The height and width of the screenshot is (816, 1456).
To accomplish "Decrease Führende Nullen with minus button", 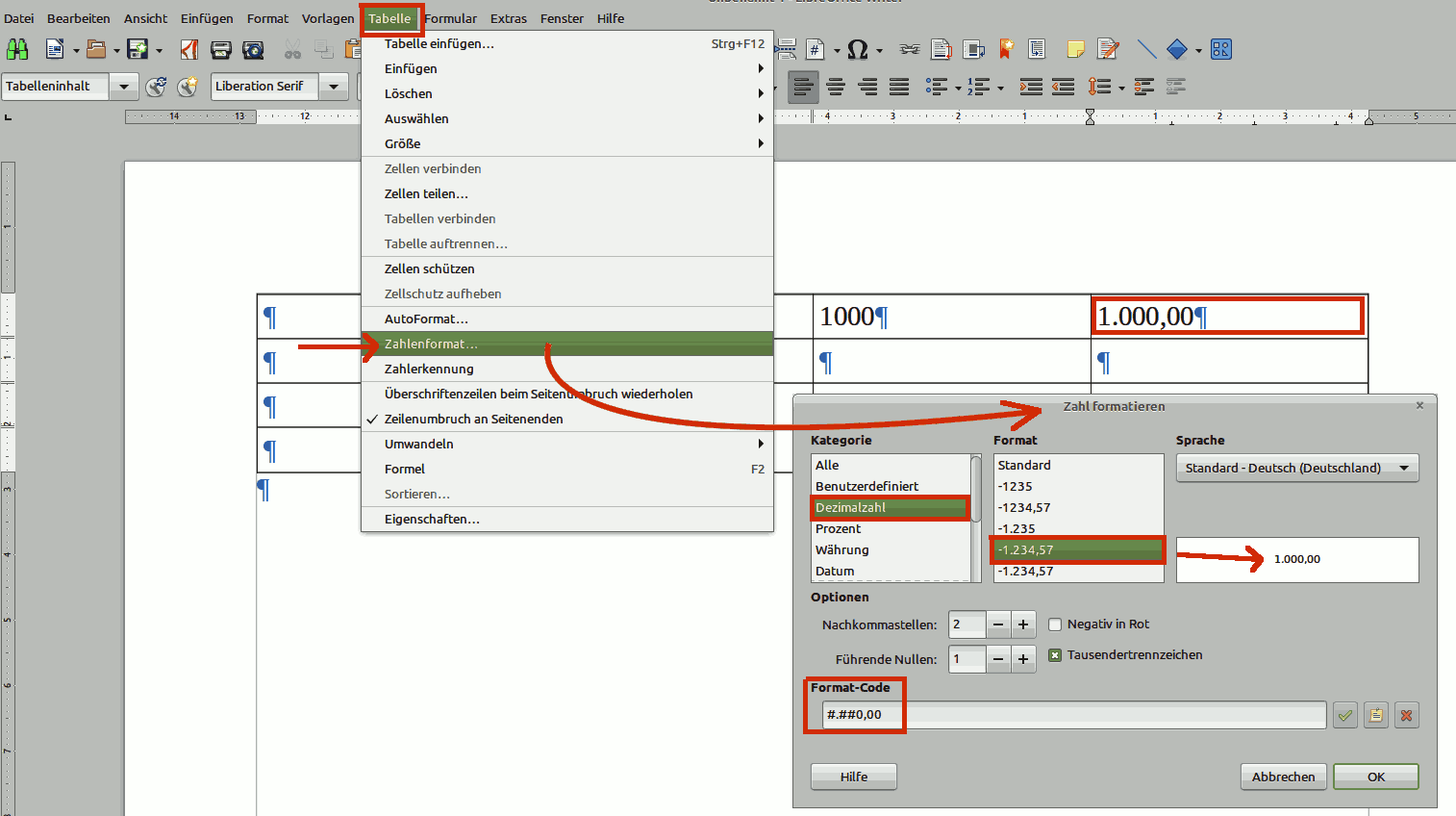I will (x=998, y=659).
